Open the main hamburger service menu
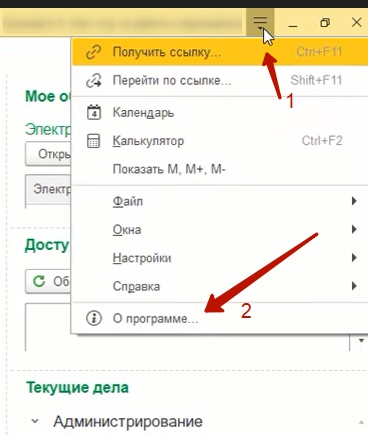The width and height of the screenshot is (368, 435). (x=260, y=22)
